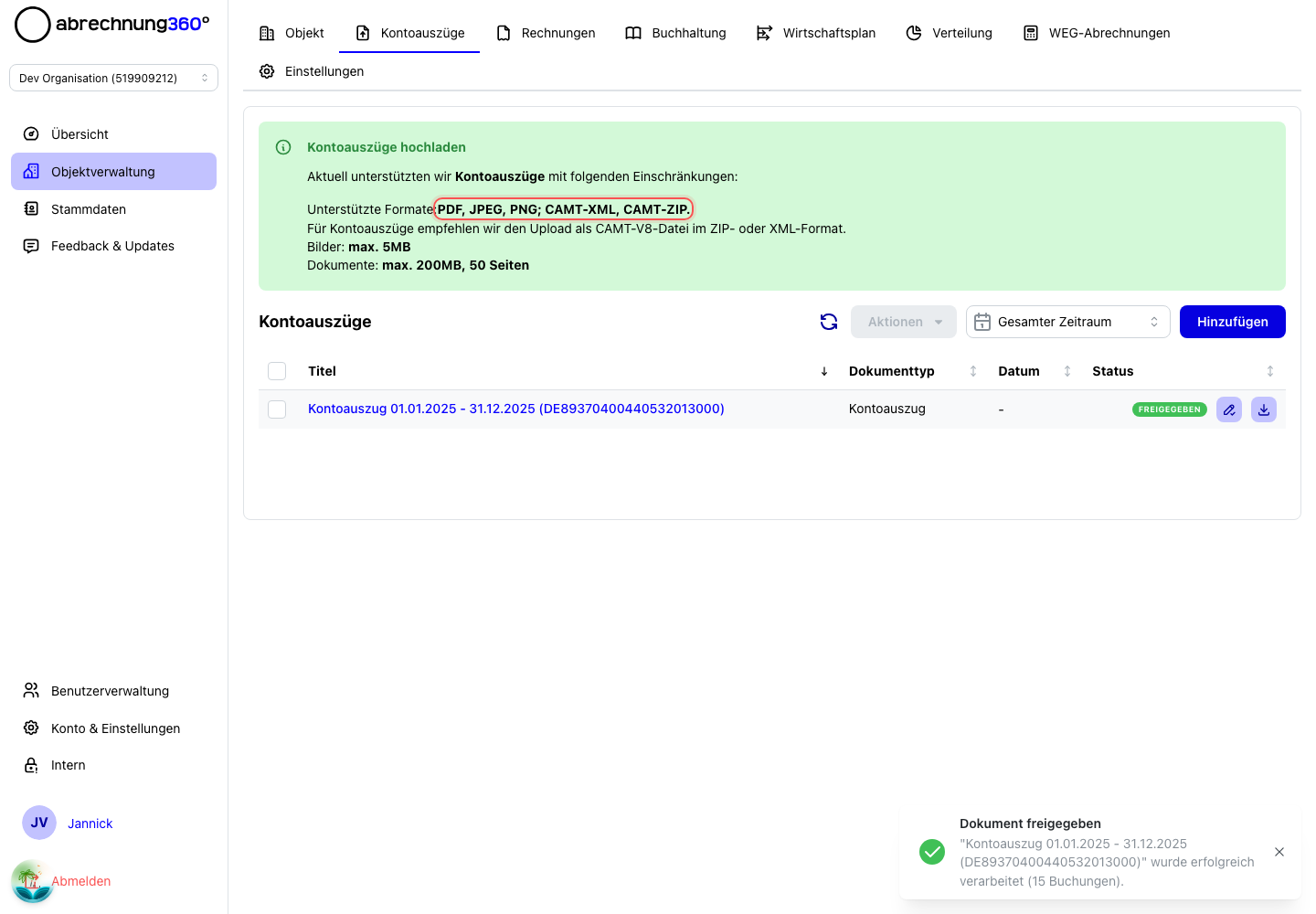This screenshot has height=914, width=1316.
Task: Select Objektverwaltung in the sidebar
Action: coord(113,172)
